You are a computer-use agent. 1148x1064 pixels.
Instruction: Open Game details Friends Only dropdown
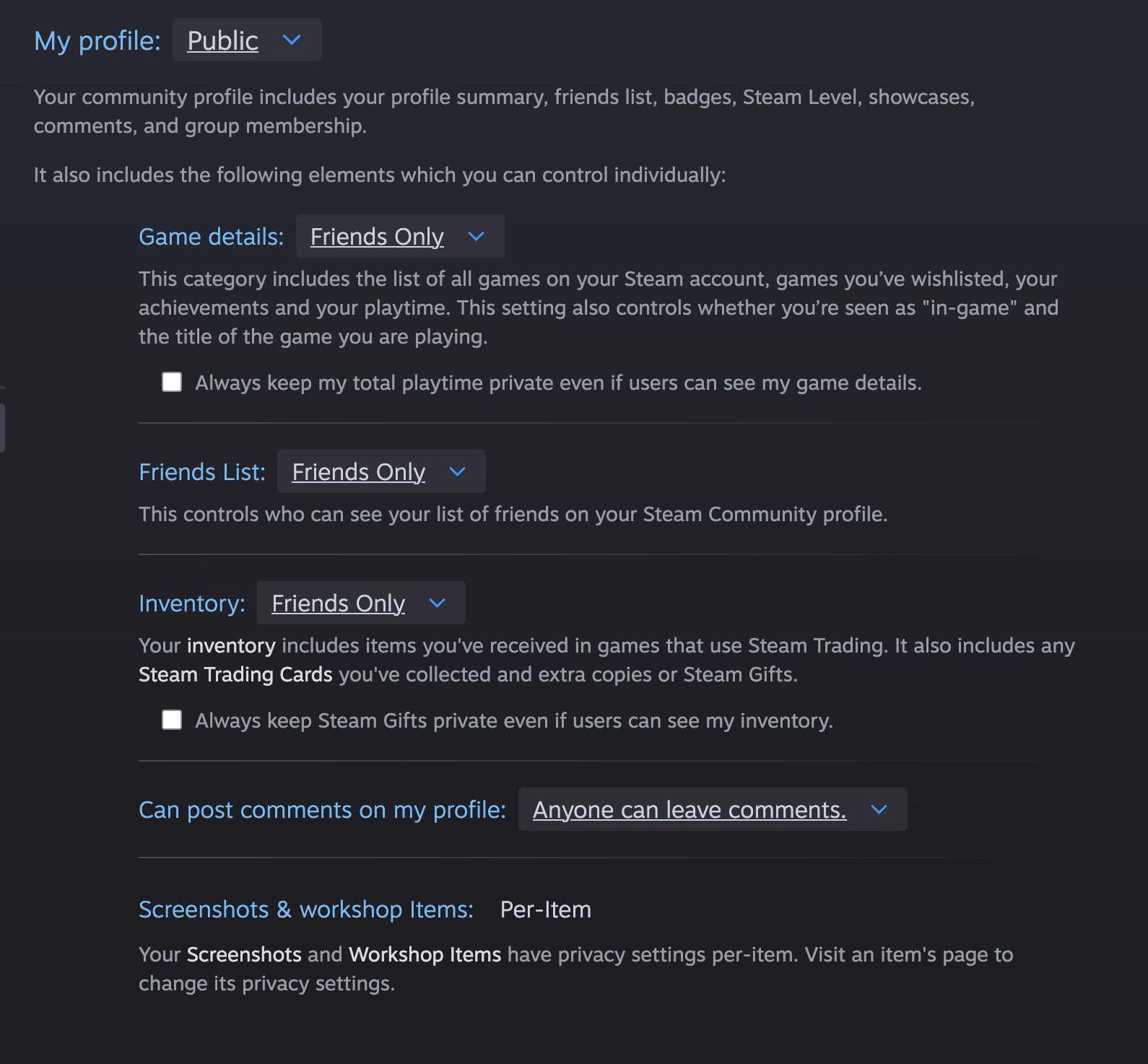click(x=400, y=236)
